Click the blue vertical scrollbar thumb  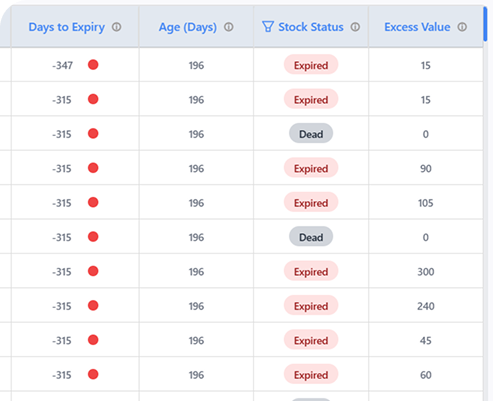tap(485, 24)
